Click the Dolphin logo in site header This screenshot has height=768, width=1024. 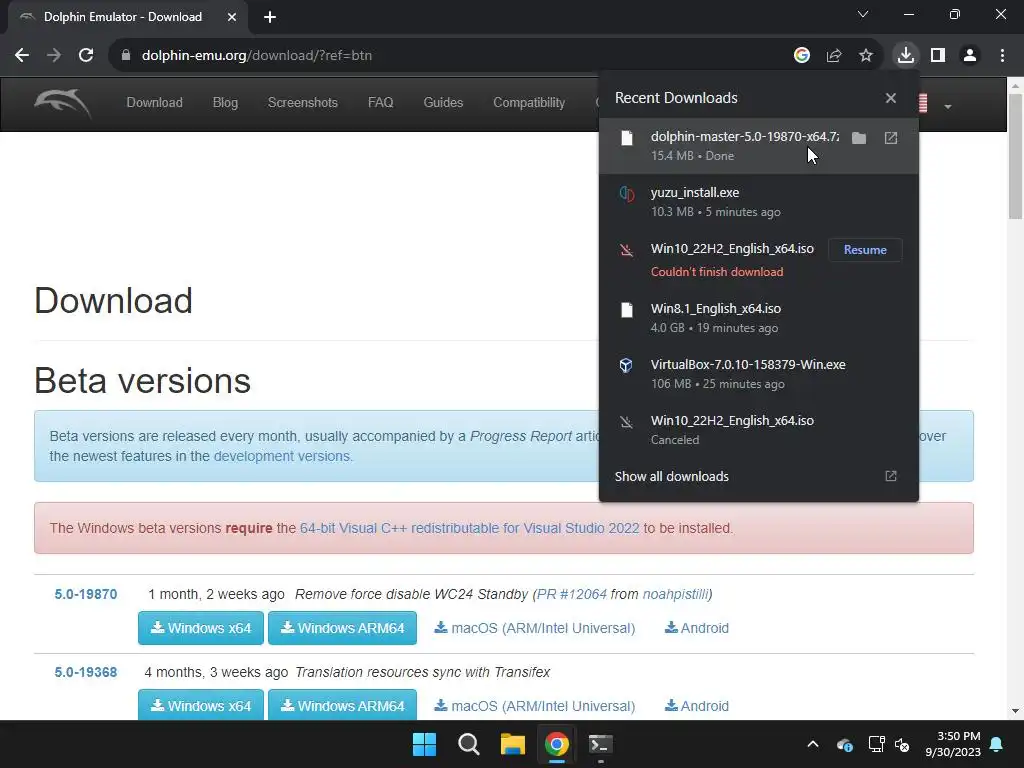pyautogui.click(x=63, y=103)
